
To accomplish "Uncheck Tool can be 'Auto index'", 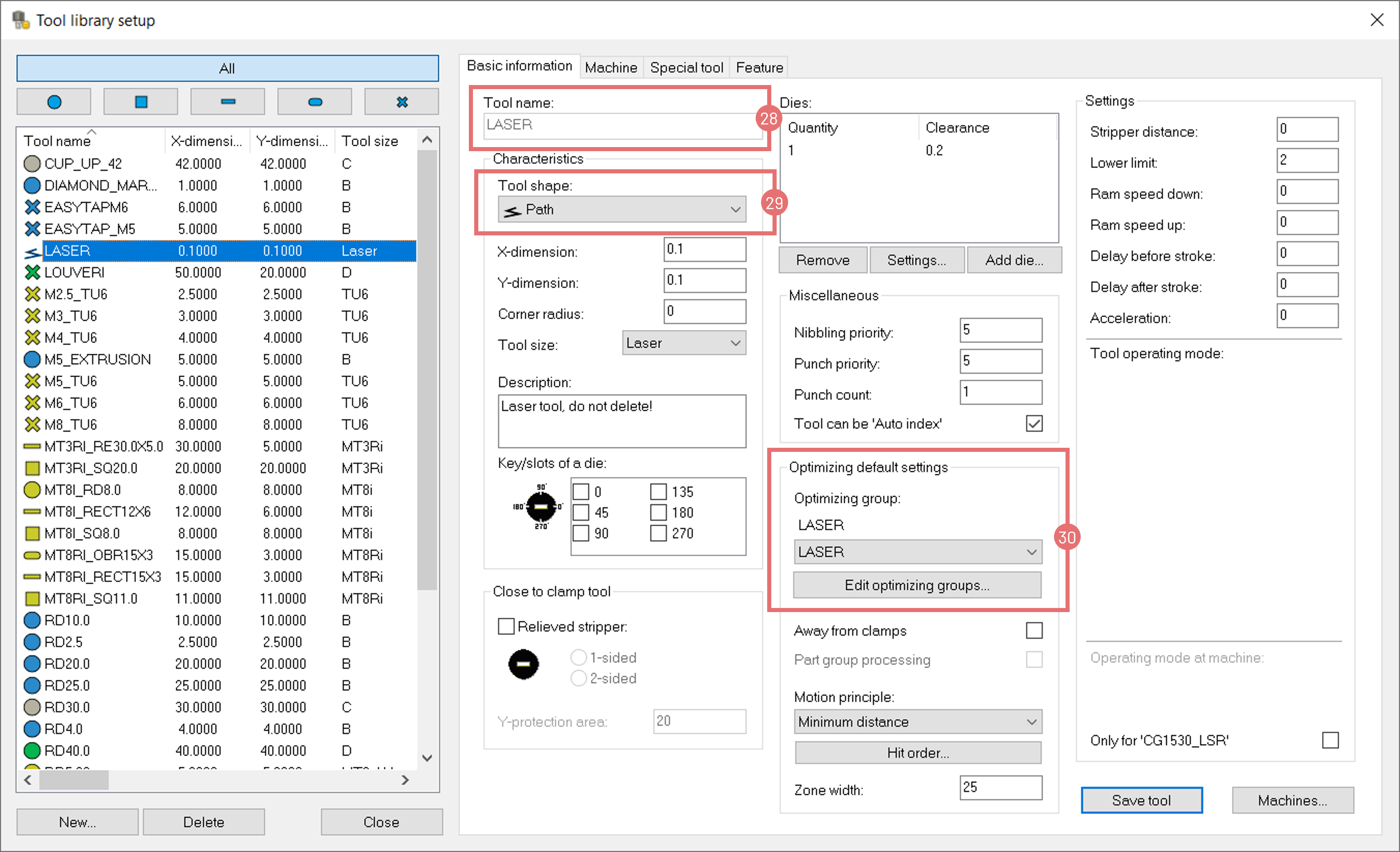I will 1034,424.
